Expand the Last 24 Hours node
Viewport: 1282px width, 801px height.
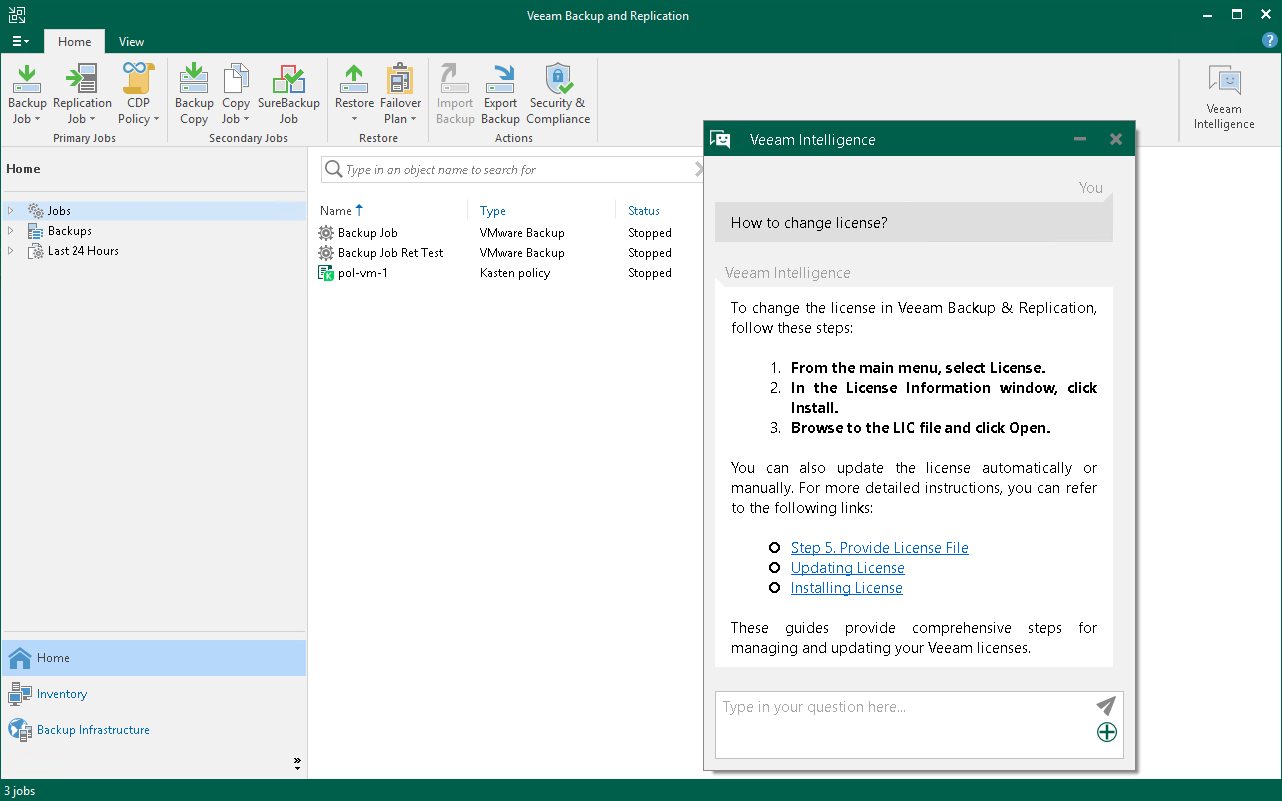(11, 251)
